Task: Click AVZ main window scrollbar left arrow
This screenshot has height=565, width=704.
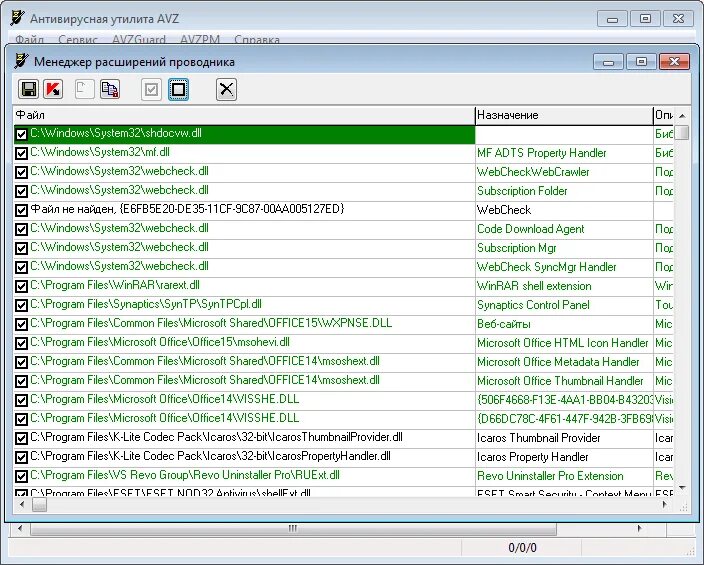Action: coord(20,529)
